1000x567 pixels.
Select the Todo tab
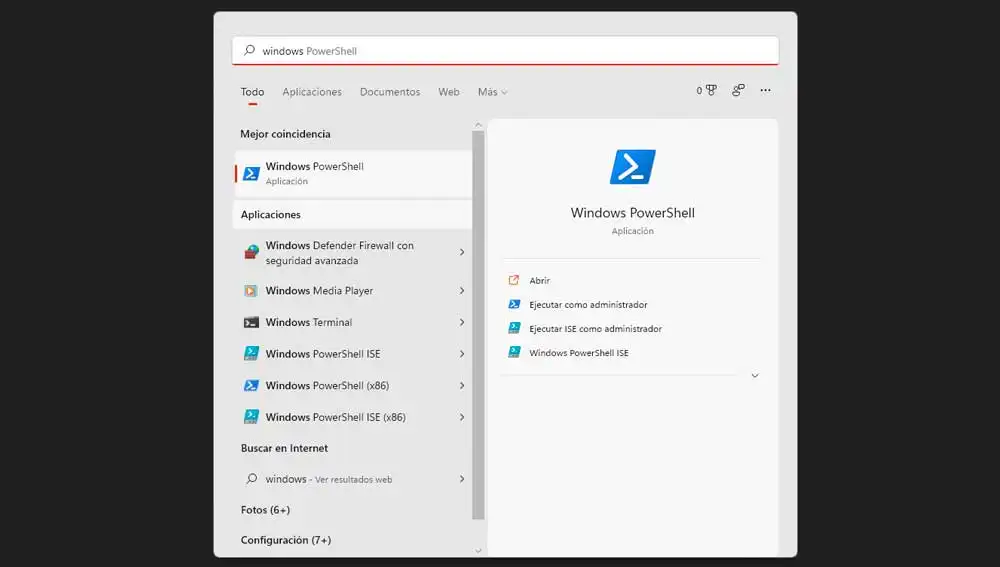pyautogui.click(x=253, y=92)
